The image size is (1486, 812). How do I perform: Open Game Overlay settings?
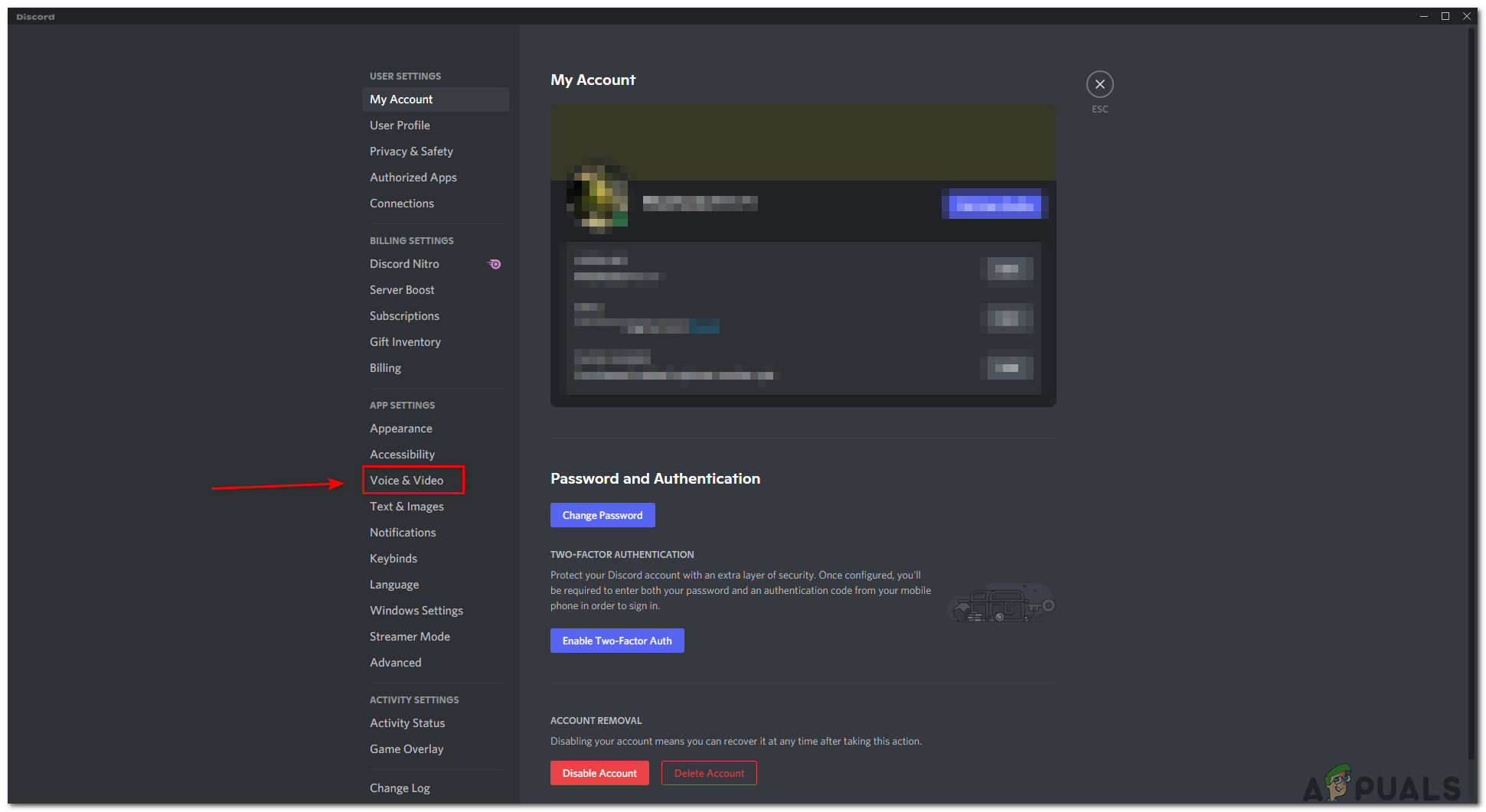[435, 749]
